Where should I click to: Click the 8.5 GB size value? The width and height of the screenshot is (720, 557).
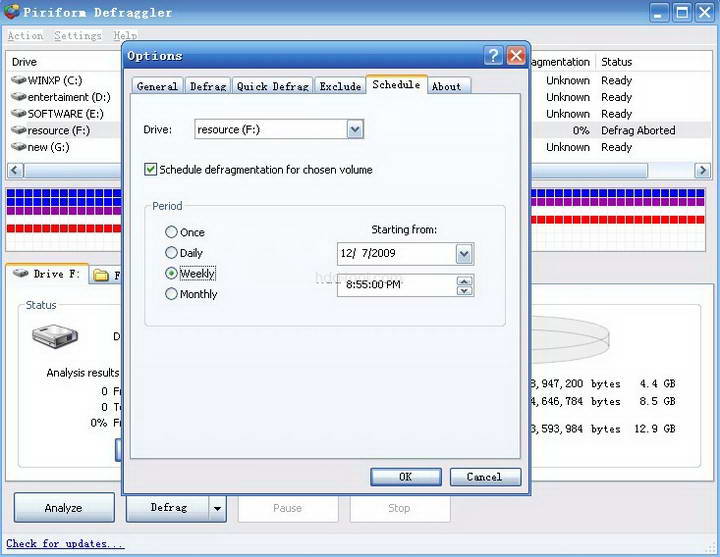coord(657,401)
